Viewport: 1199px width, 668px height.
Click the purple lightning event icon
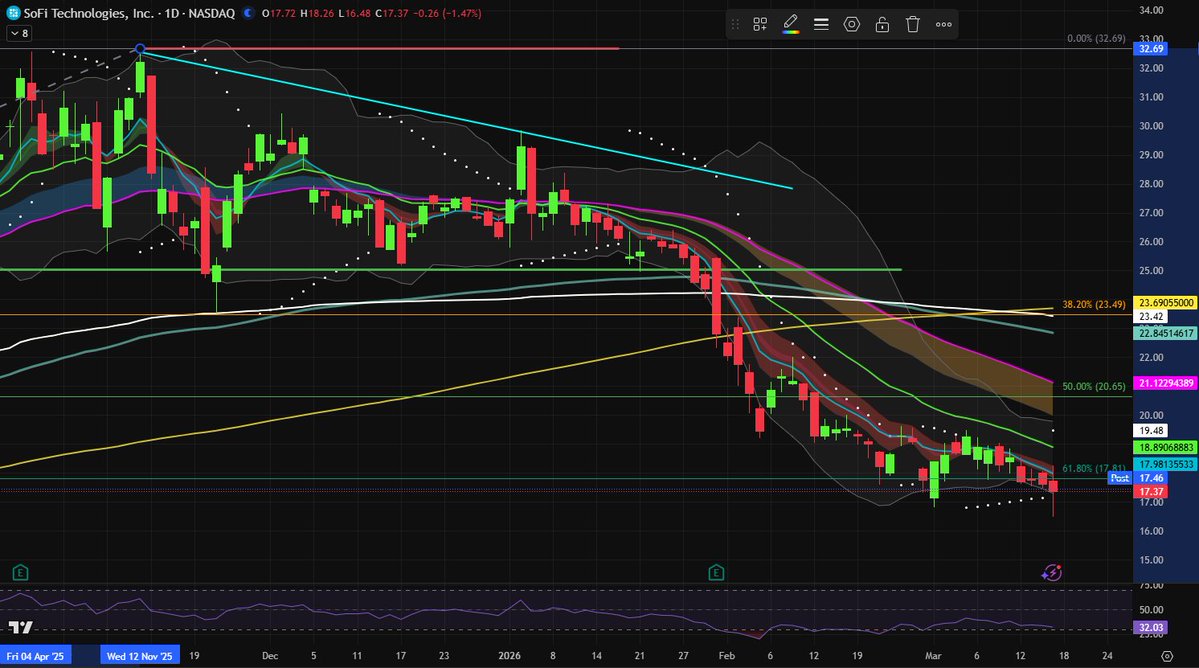tap(1052, 572)
